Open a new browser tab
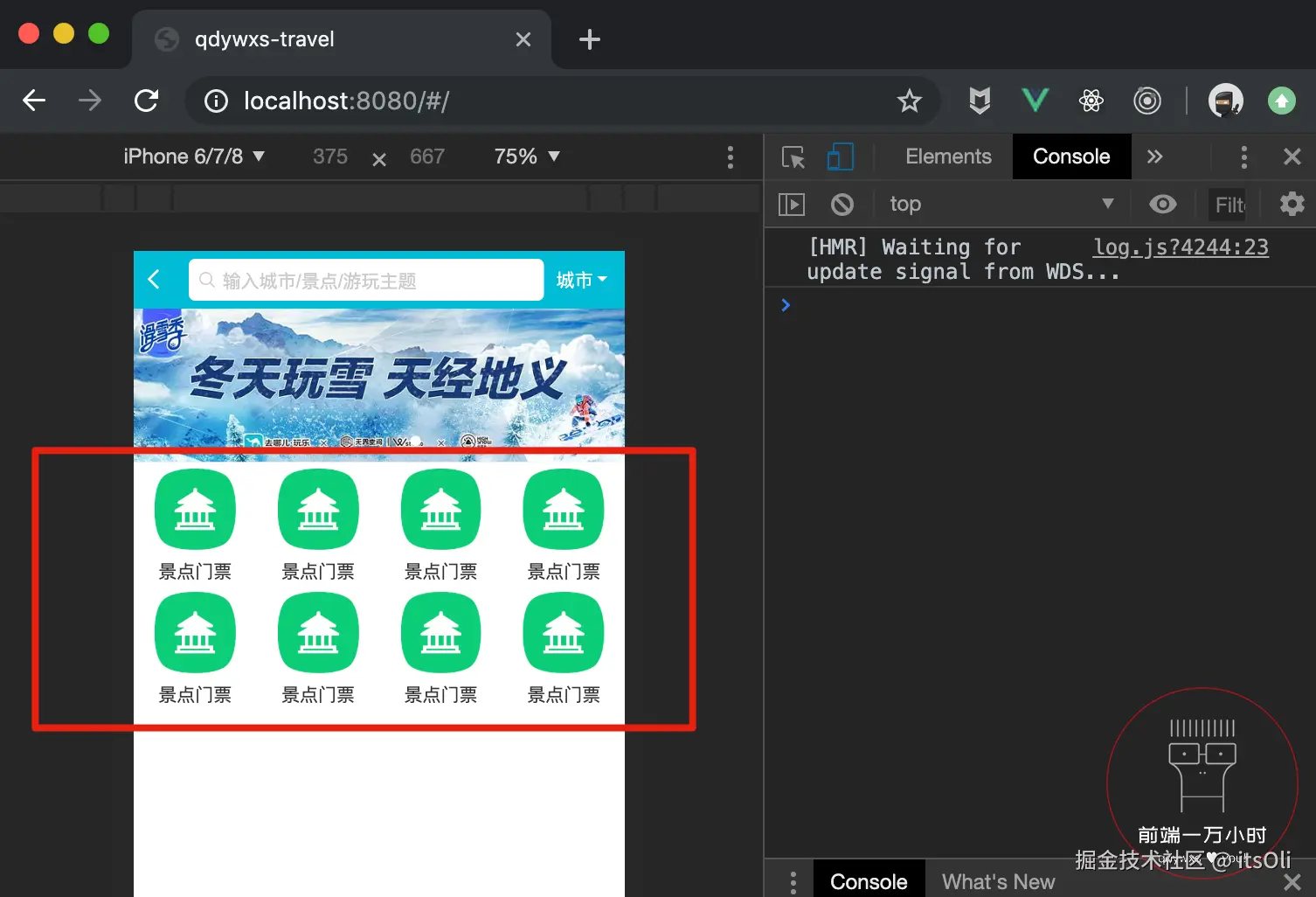Screen dimensions: 1316x897 (x=590, y=39)
